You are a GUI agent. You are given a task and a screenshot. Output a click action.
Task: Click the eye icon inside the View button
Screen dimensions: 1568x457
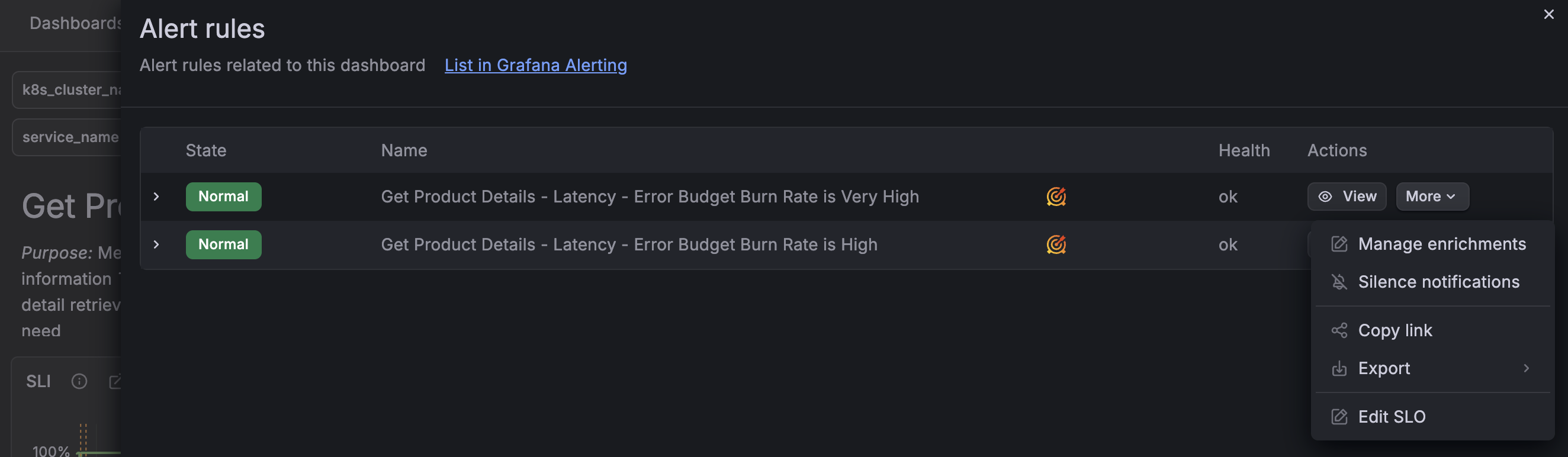(x=1325, y=196)
